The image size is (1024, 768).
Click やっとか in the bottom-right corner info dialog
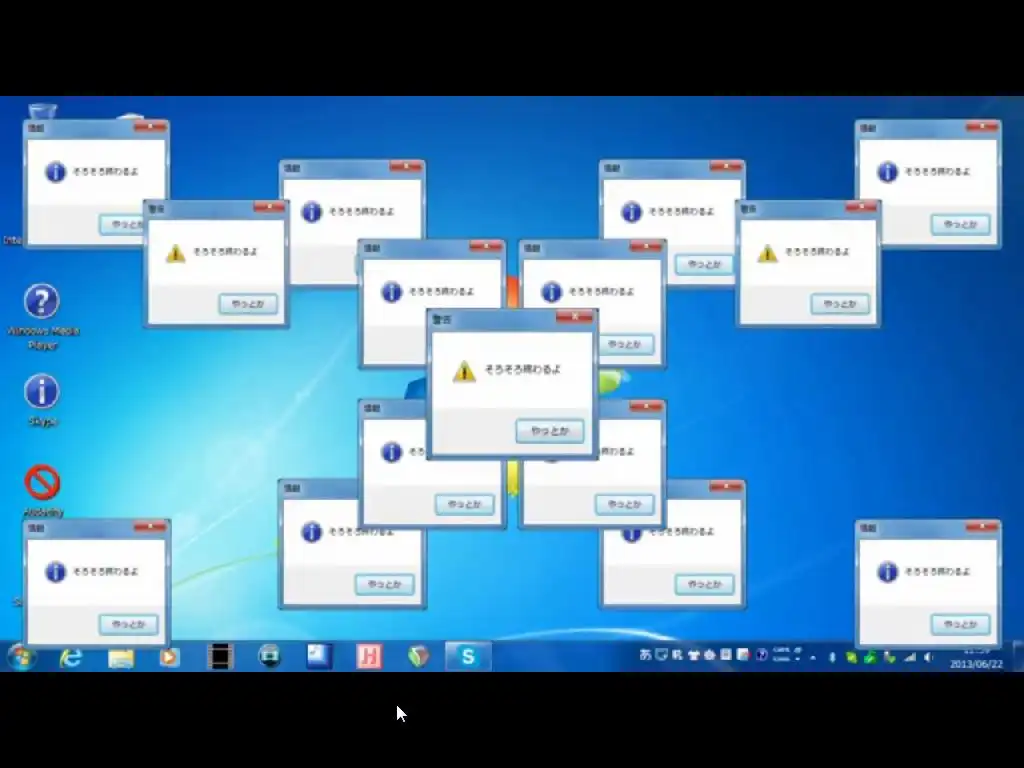[960, 624]
